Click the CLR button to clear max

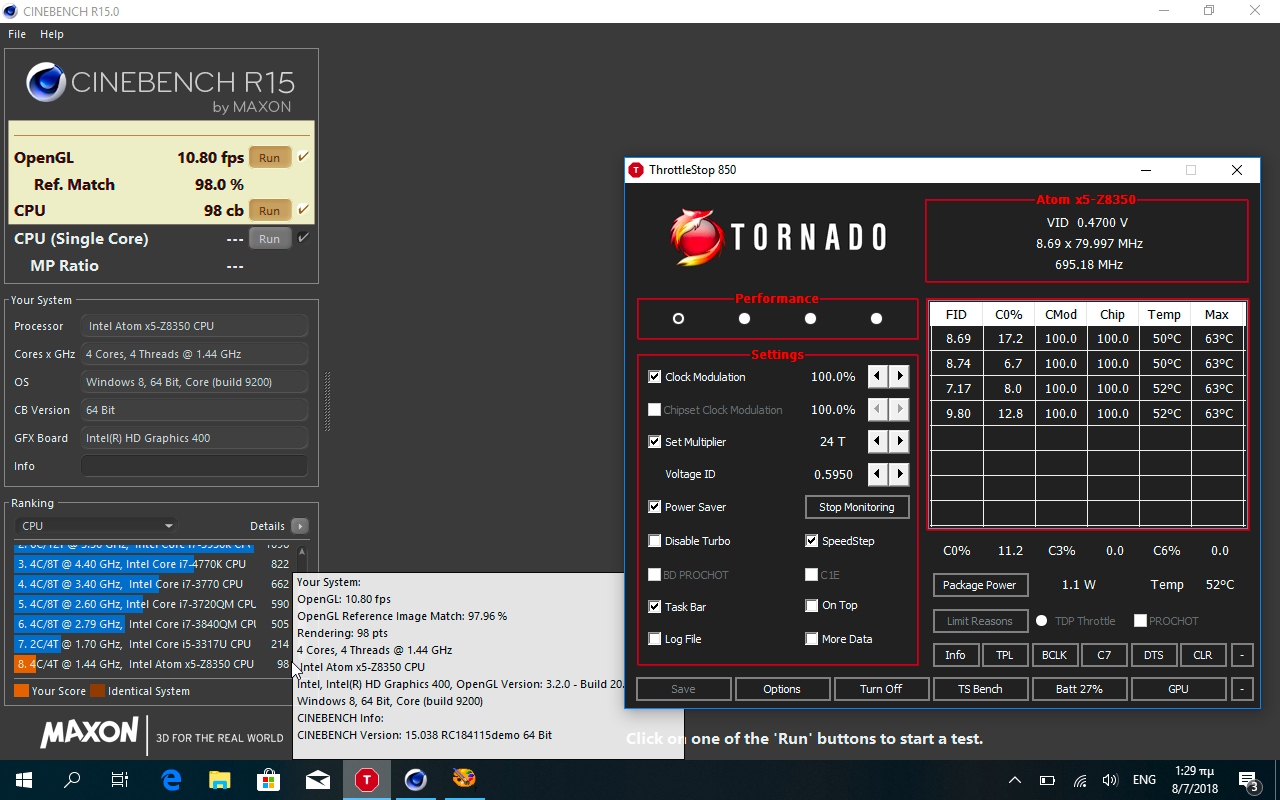[1203, 655]
